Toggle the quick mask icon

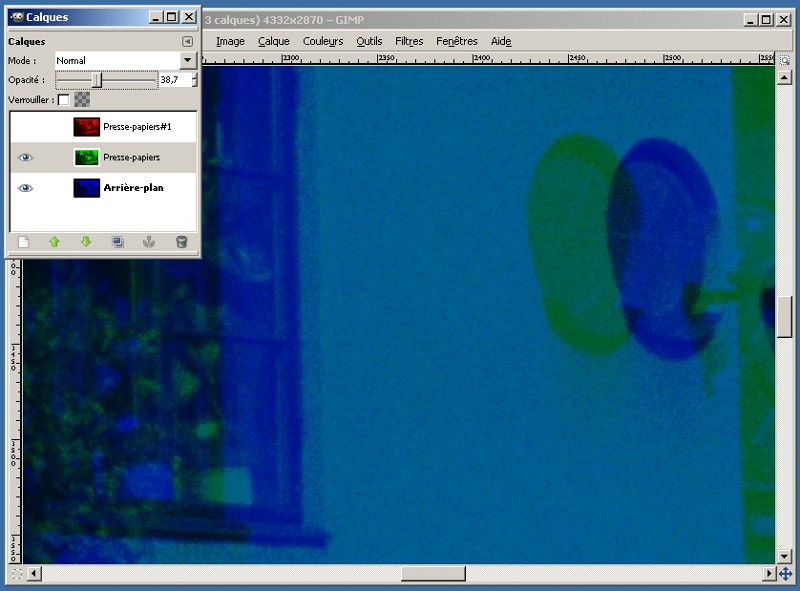pos(15,574)
